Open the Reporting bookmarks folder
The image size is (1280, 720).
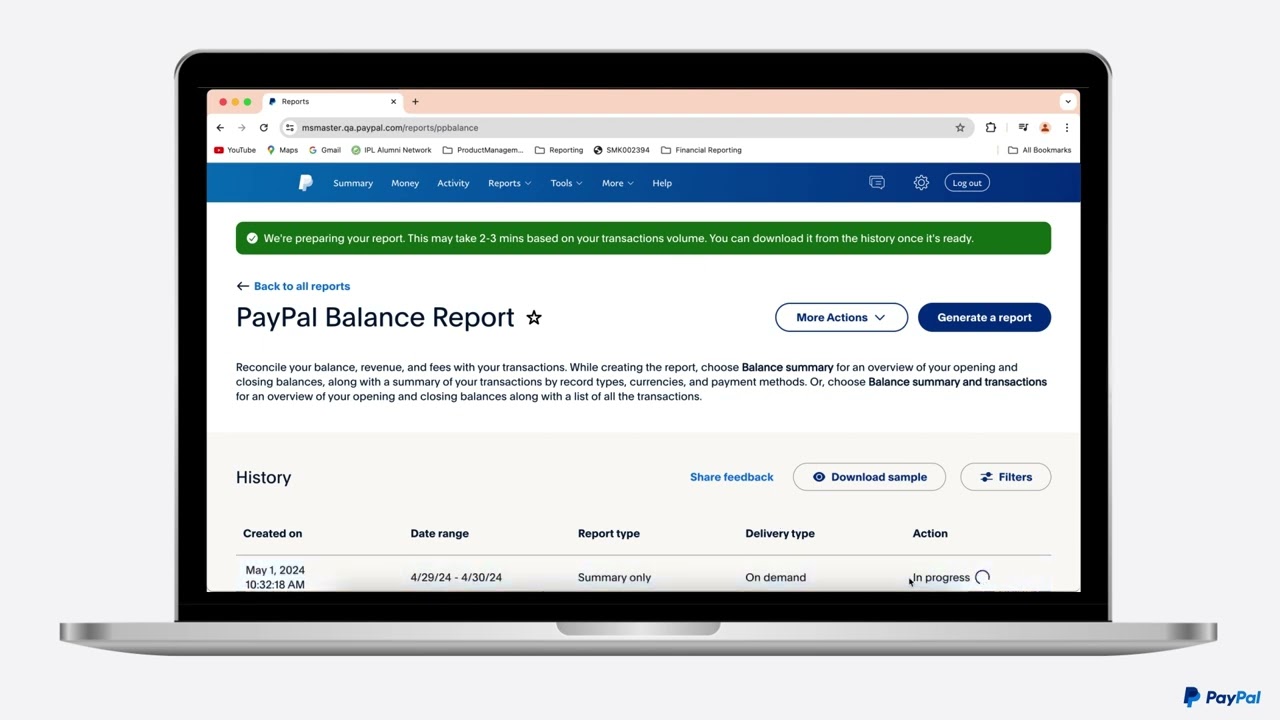[559, 150]
